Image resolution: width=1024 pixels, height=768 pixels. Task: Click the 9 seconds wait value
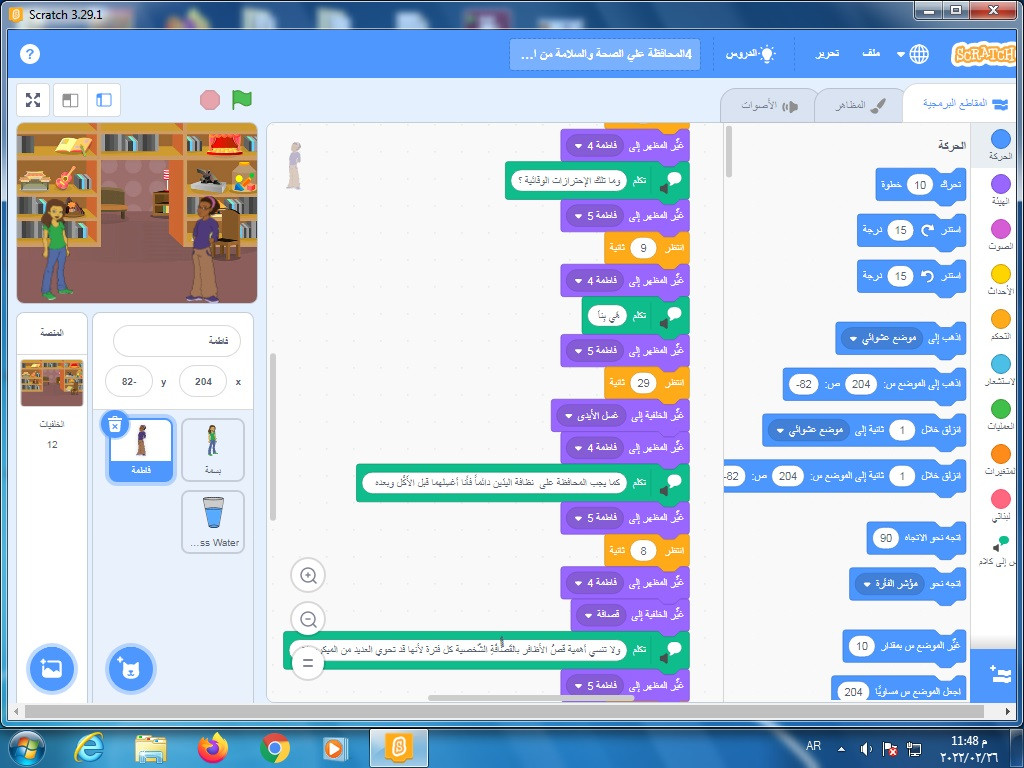[643, 248]
